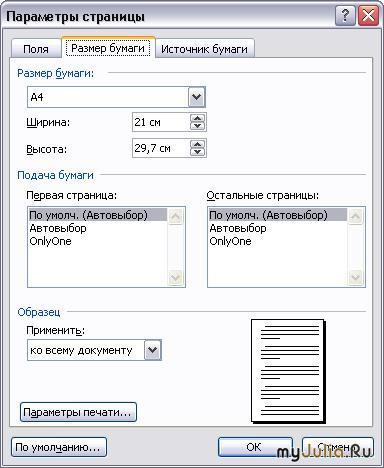This screenshot has width=384, height=468.
Task: Switch to the Поля tab
Action: point(36,49)
